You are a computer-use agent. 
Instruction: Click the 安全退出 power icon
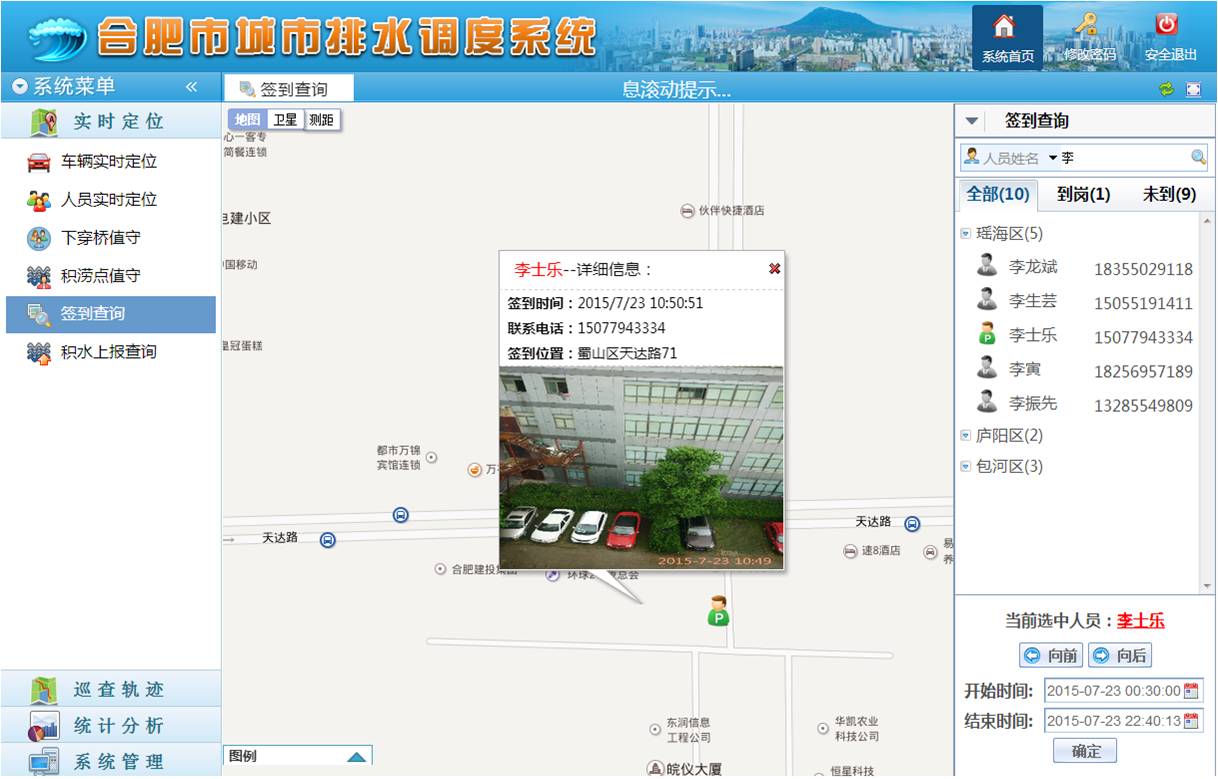pos(1167,26)
